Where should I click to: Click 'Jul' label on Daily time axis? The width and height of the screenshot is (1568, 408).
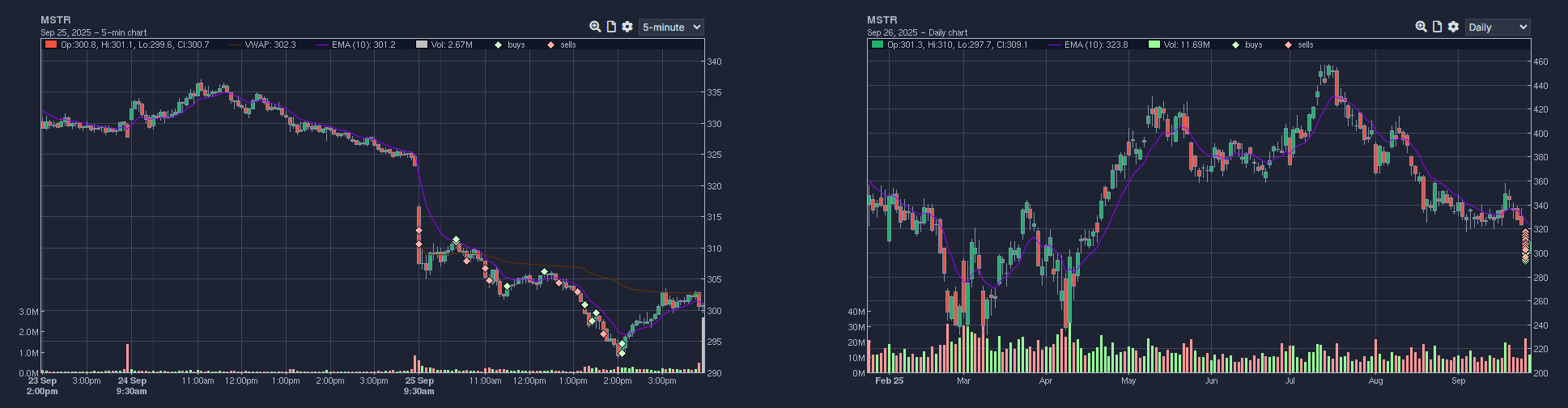(x=1290, y=380)
